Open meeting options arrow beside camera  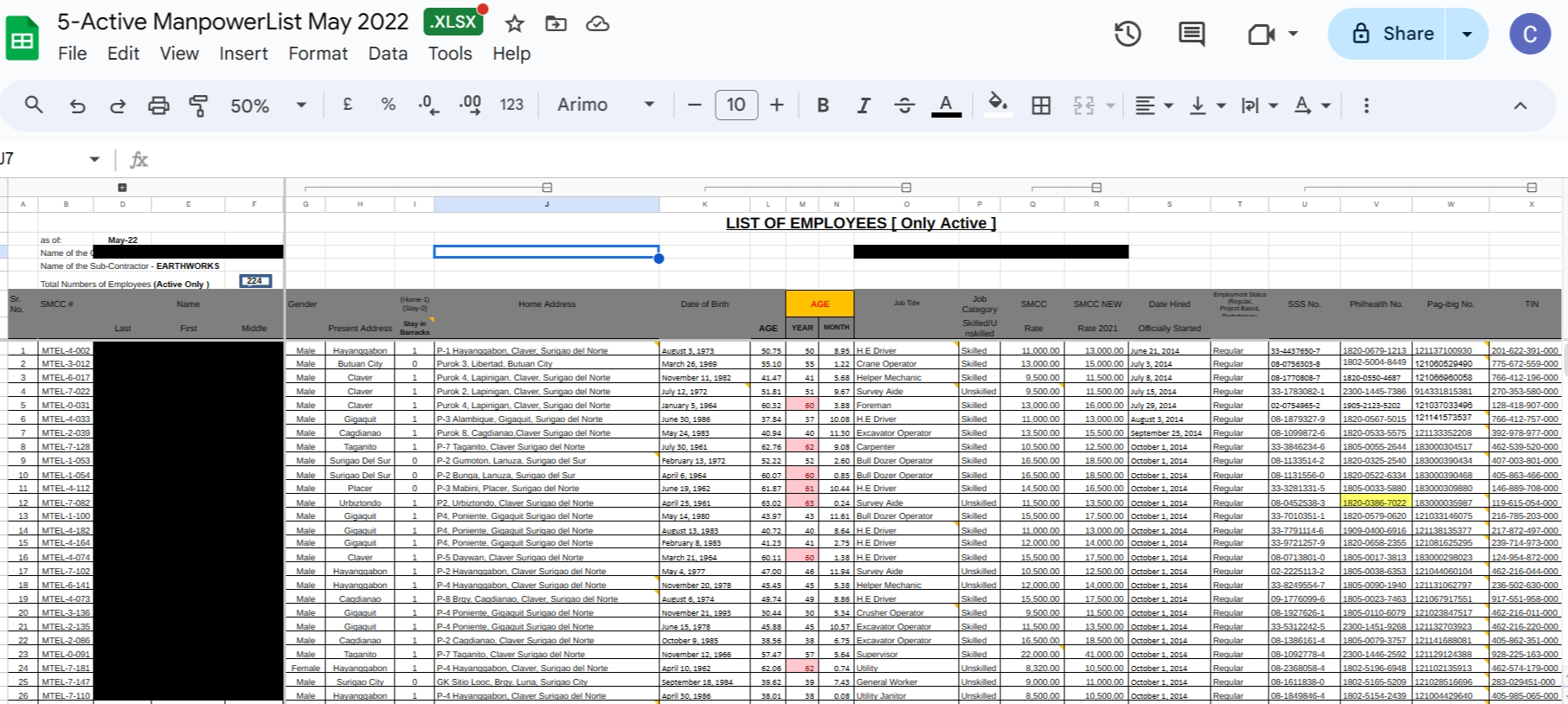(x=1294, y=35)
